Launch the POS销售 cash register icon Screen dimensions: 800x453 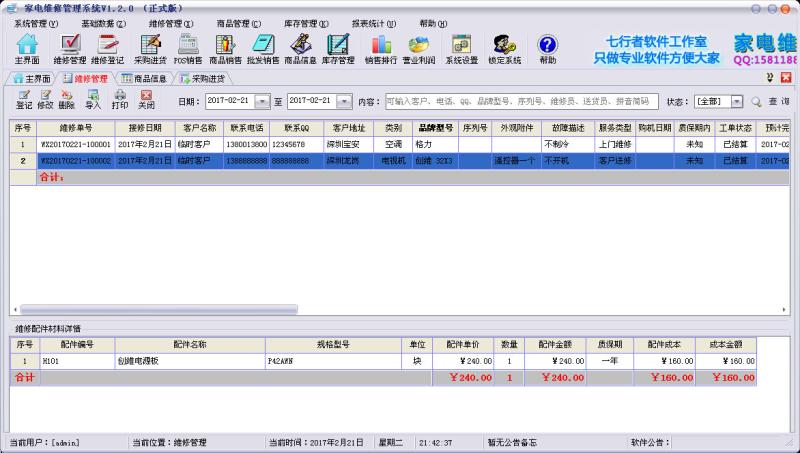coord(188,49)
